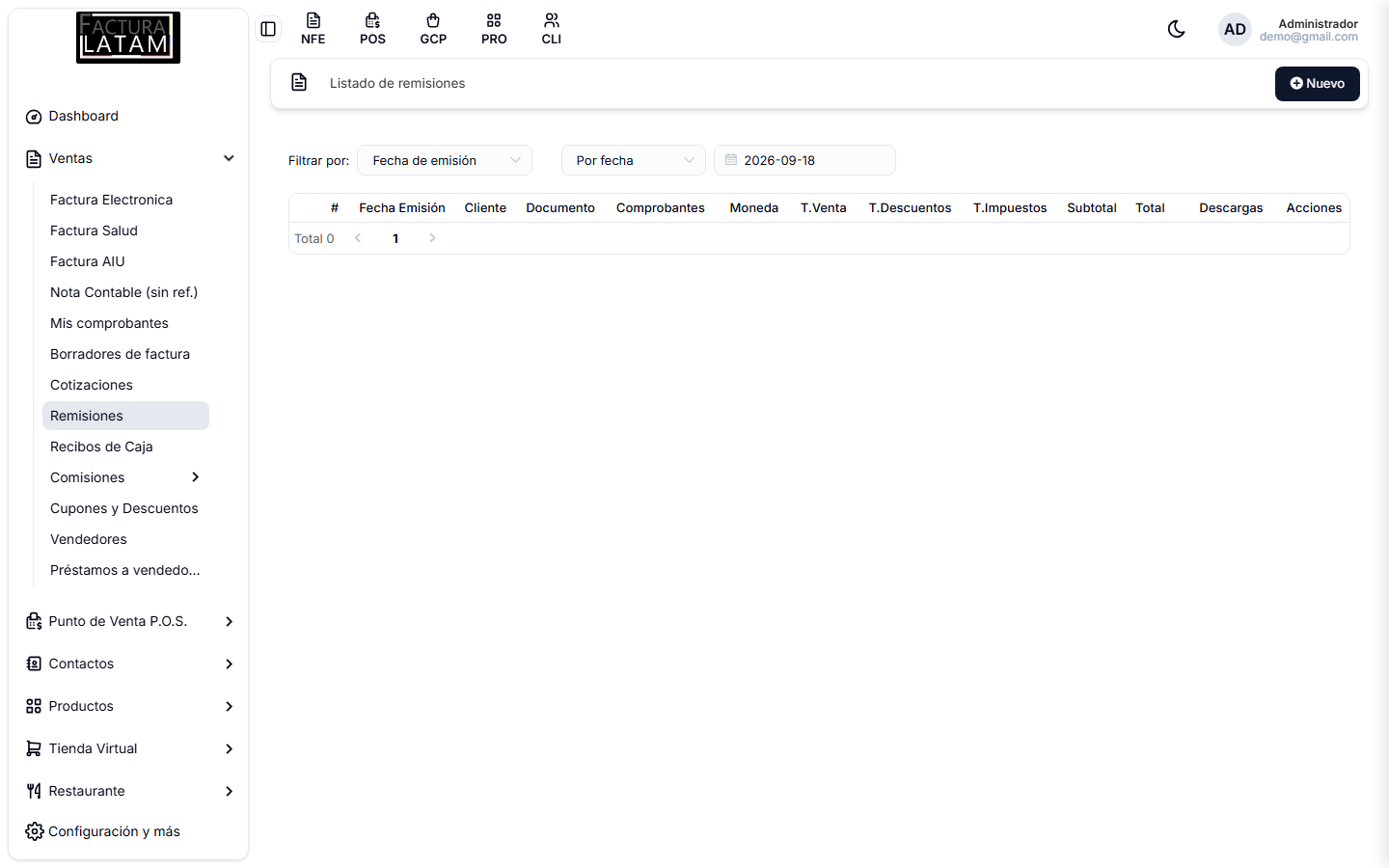The width and height of the screenshot is (1389, 868).
Task: Open the POS shortcut icon
Action: coord(372,29)
